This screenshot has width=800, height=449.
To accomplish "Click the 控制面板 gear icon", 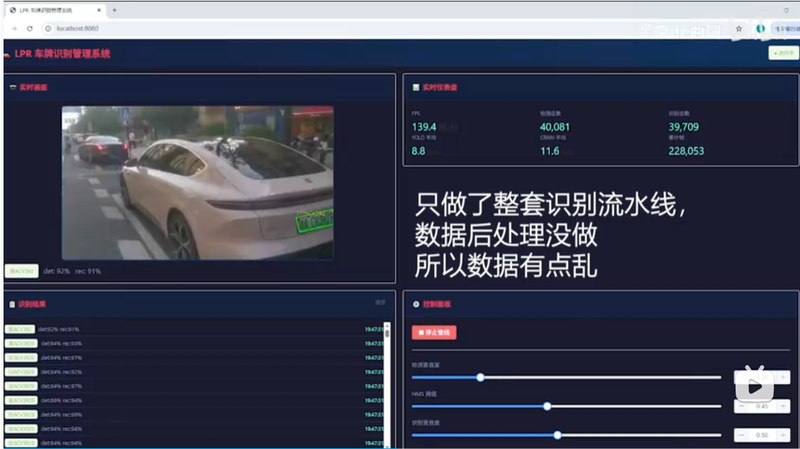I will [416, 304].
